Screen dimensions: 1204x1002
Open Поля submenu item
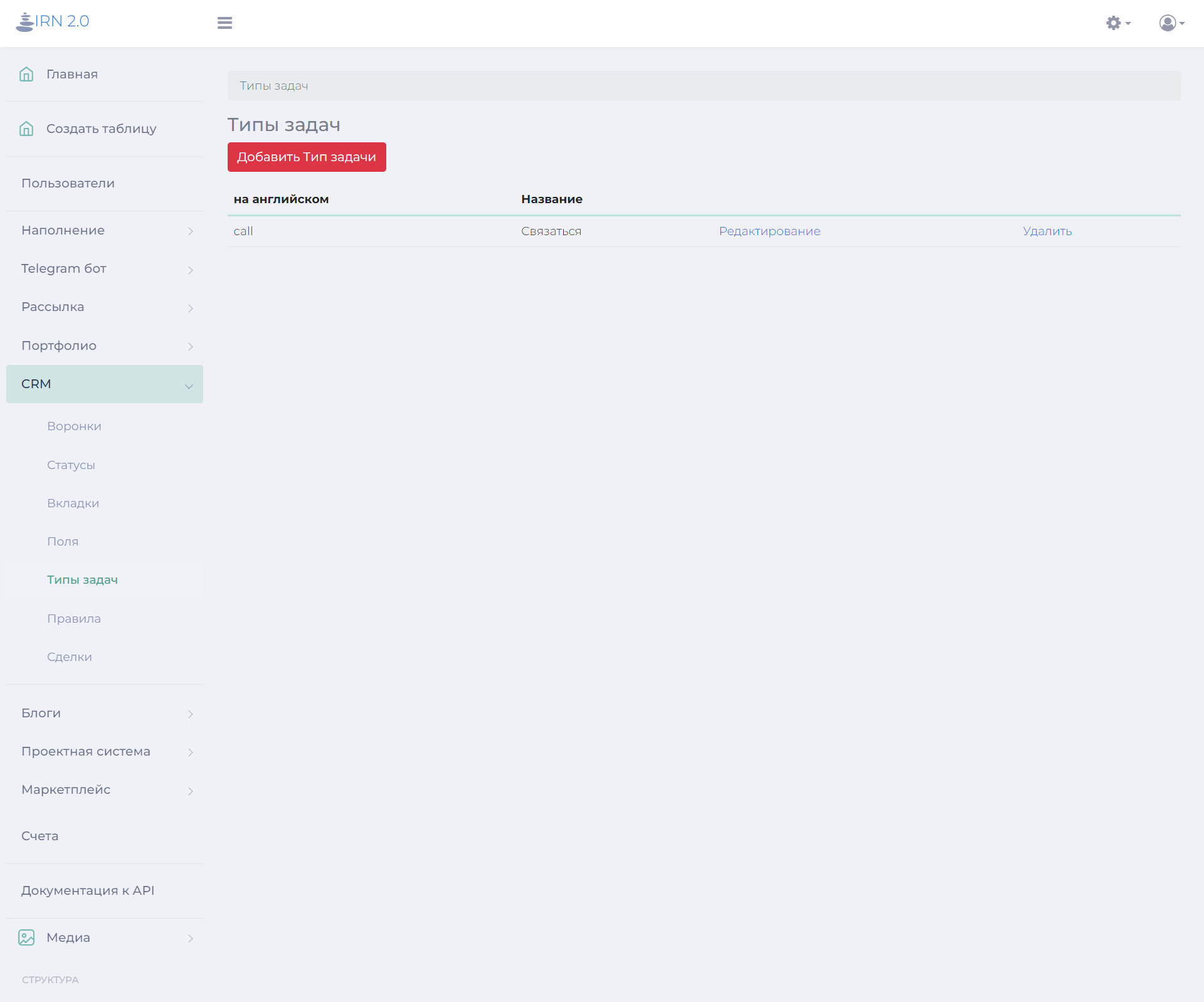click(63, 541)
